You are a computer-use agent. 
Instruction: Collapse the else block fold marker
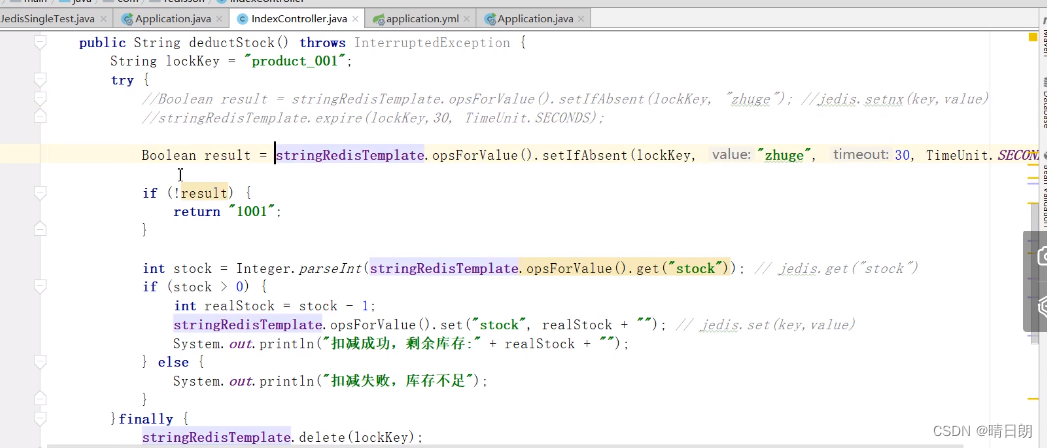[39, 363]
